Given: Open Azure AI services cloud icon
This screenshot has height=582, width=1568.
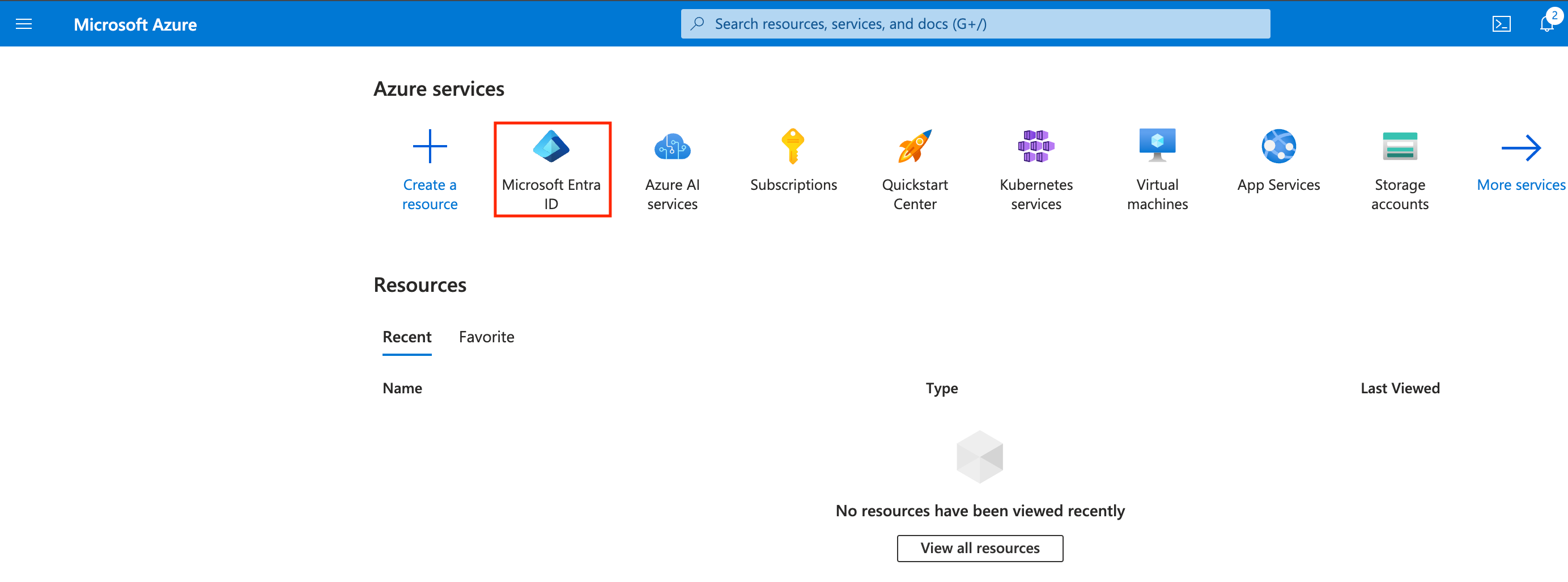Looking at the screenshot, I should click(672, 147).
